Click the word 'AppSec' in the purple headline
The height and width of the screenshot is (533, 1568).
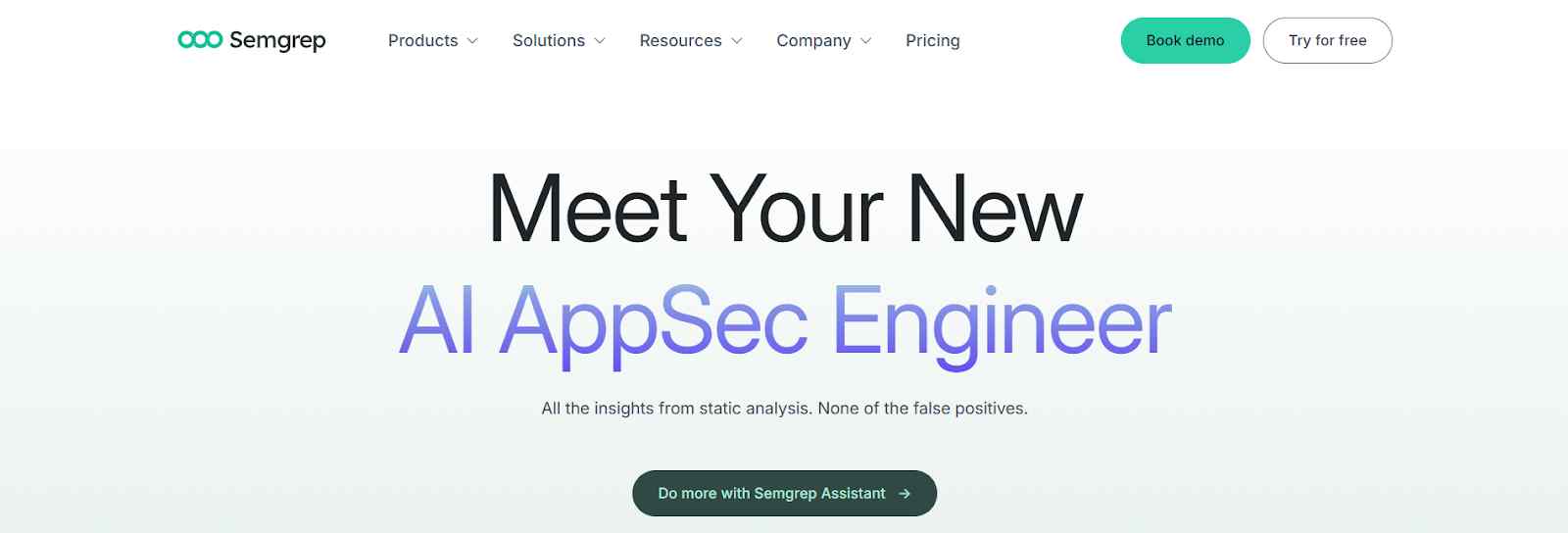(654, 321)
